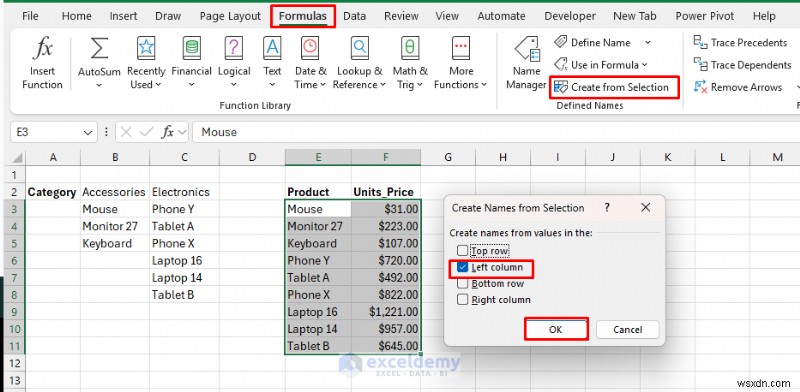Image resolution: width=800 pixels, height=392 pixels.
Task: Open the More Functions icon
Action: (x=461, y=48)
